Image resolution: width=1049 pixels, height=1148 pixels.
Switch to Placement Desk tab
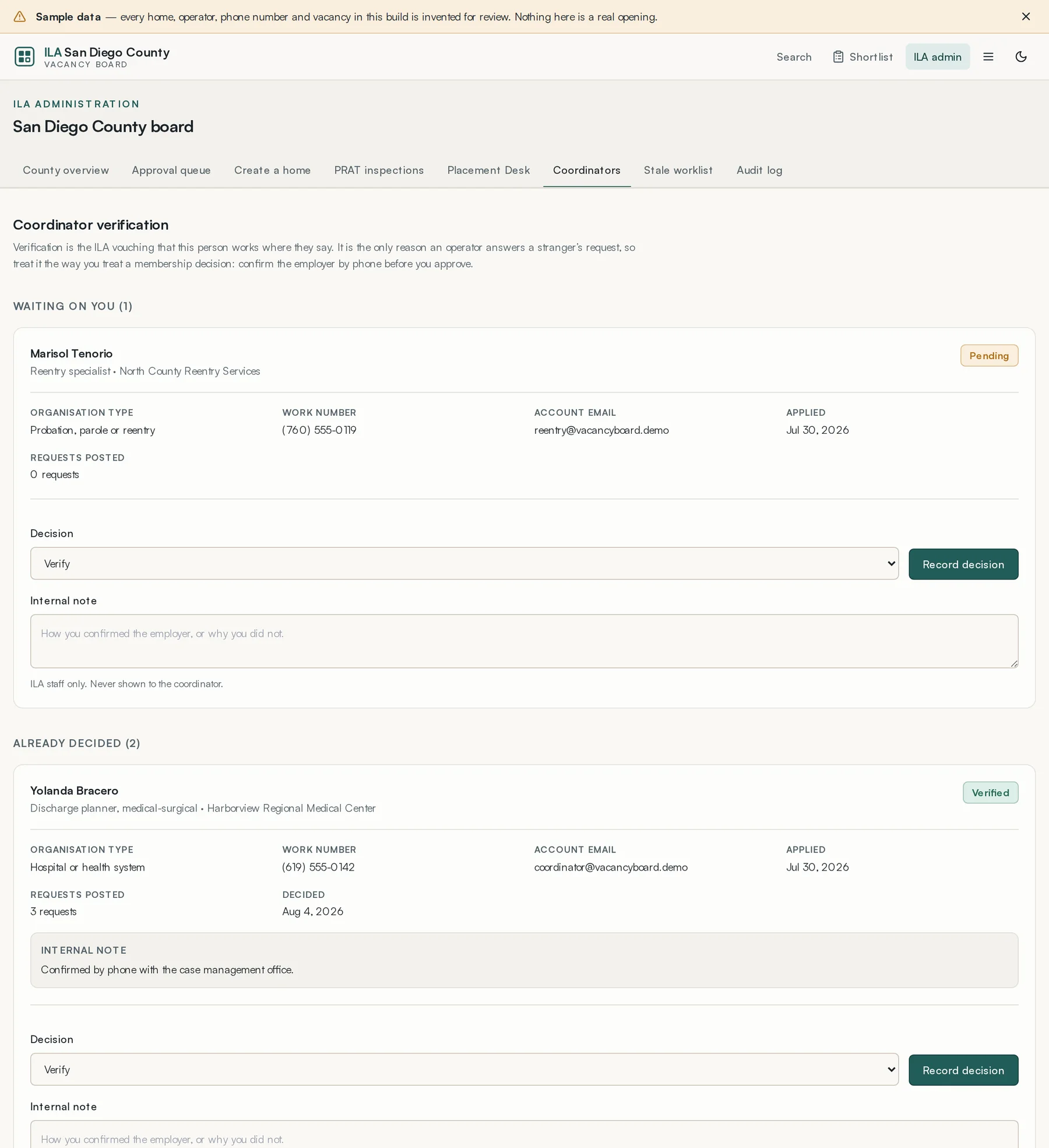tap(488, 170)
